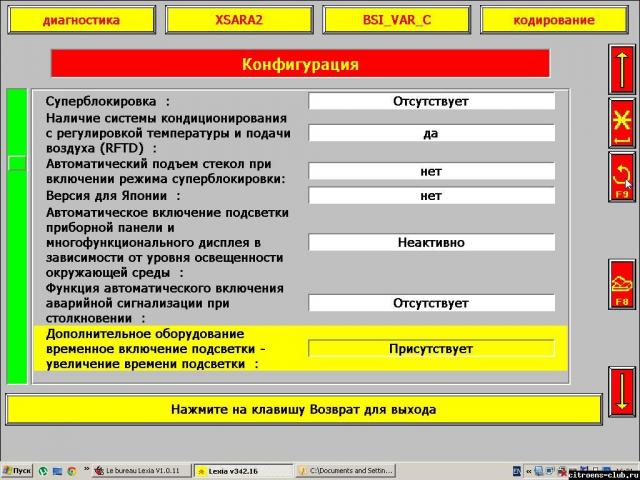
Task: Click the Chrome quick launch icon
Action: coord(71,471)
